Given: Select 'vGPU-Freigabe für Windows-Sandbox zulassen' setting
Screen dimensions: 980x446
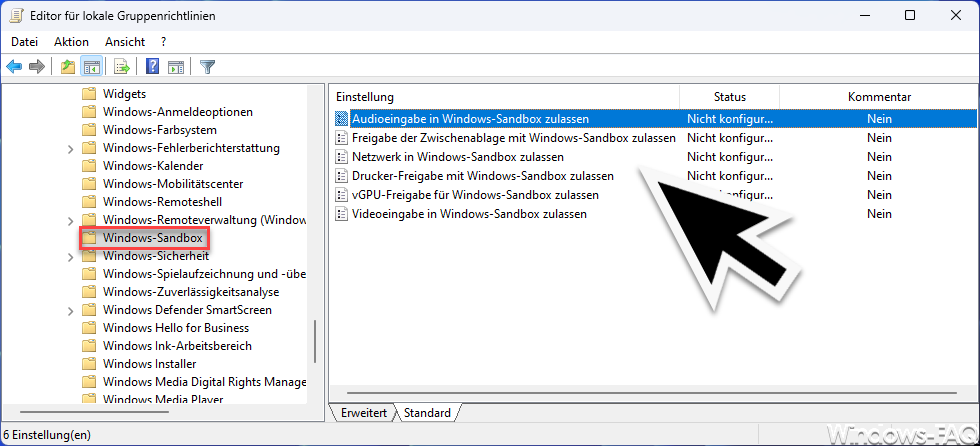Looking at the screenshot, I should pyautogui.click(x=475, y=195).
